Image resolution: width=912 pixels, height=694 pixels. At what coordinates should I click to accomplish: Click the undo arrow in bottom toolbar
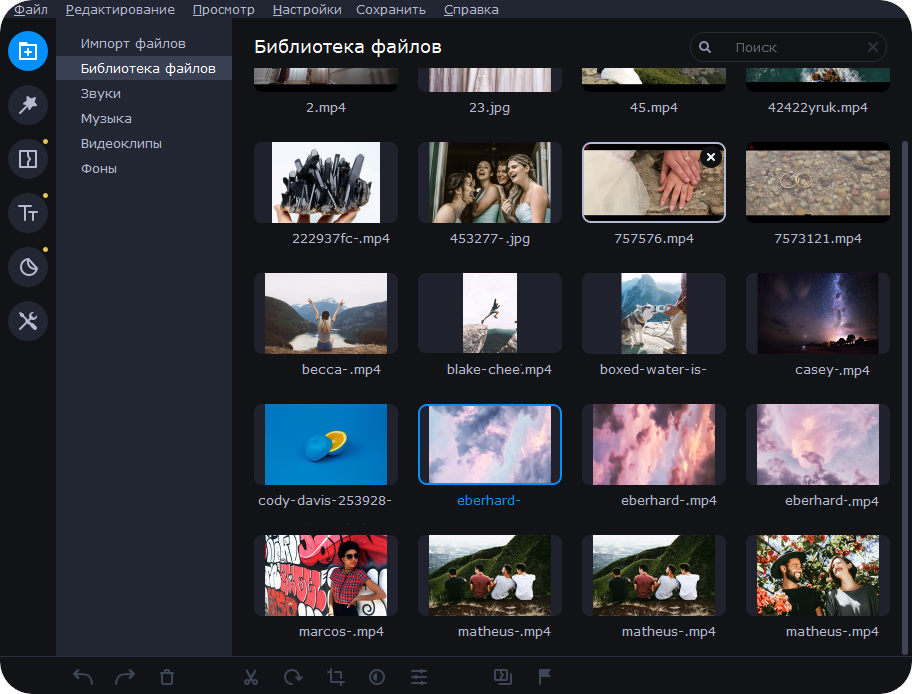(x=83, y=677)
